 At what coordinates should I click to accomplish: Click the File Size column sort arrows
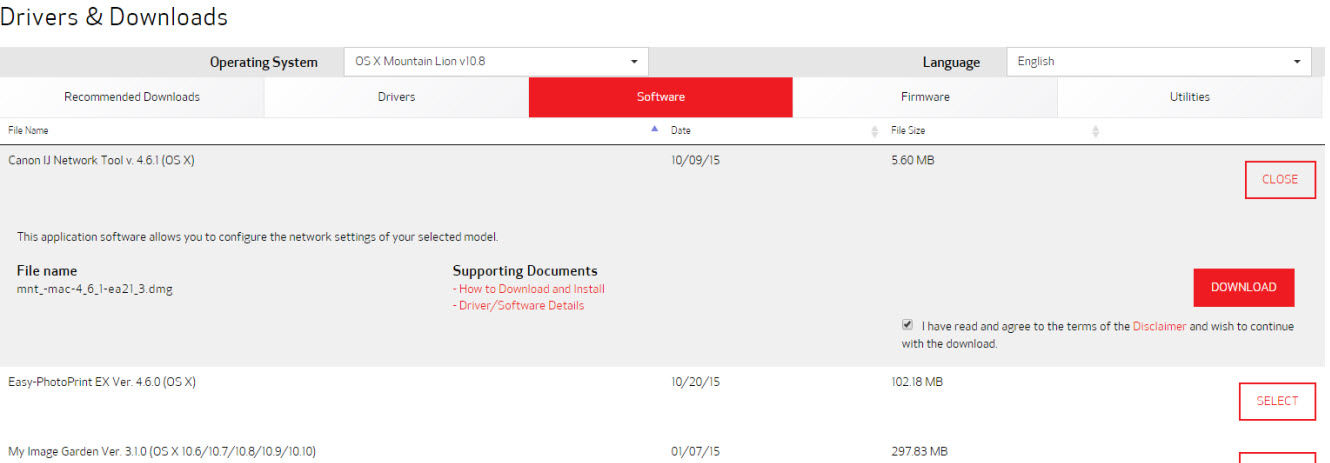point(1095,131)
